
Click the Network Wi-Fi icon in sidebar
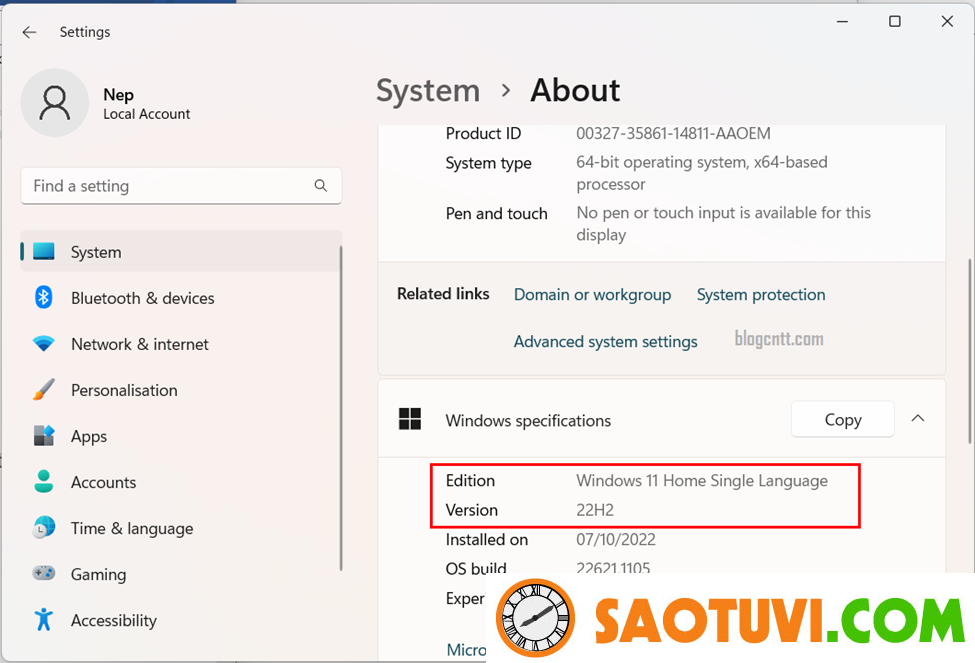pyautogui.click(x=44, y=343)
